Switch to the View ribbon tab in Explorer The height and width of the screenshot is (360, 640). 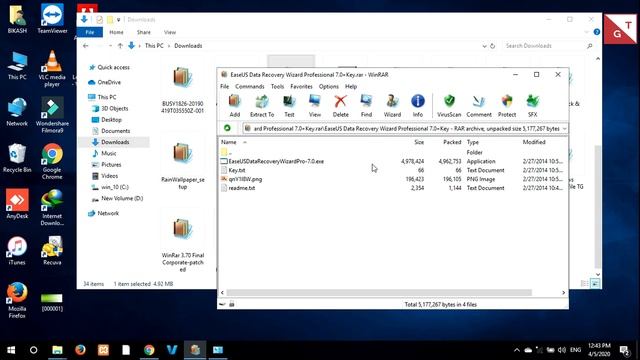click(170, 32)
